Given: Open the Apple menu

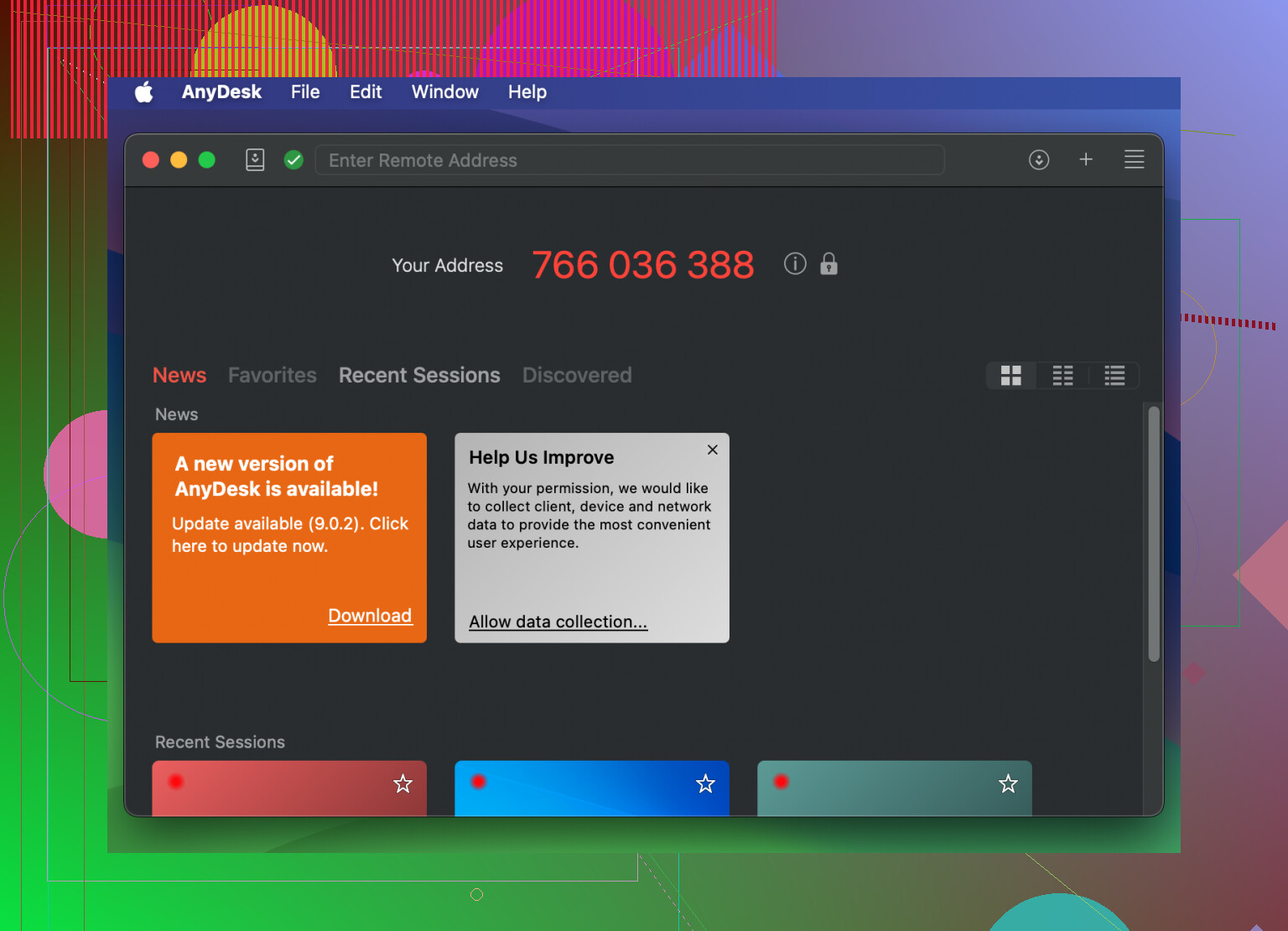Looking at the screenshot, I should coord(144,92).
